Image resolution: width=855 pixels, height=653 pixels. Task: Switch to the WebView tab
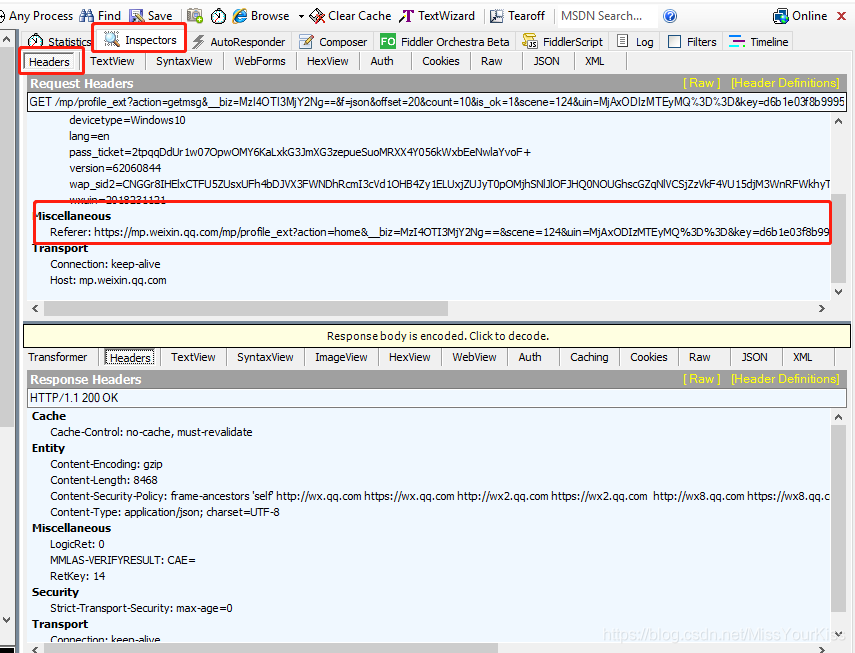[474, 357]
